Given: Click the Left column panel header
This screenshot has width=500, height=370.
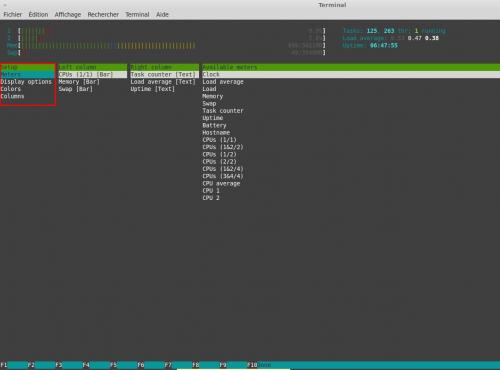Looking at the screenshot, I should click(x=93, y=67).
